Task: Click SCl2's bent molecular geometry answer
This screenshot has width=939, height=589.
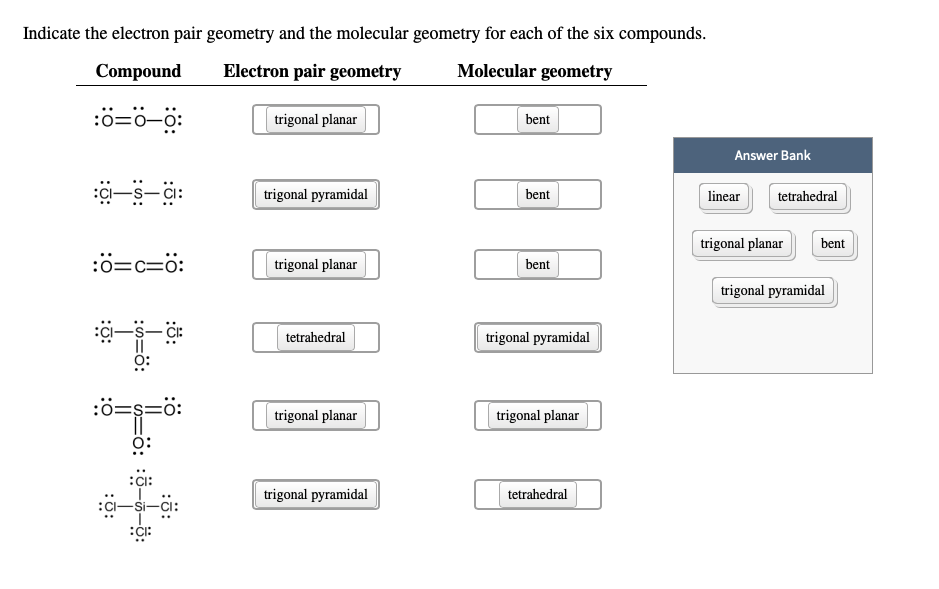Action: (x=537, y=194)
